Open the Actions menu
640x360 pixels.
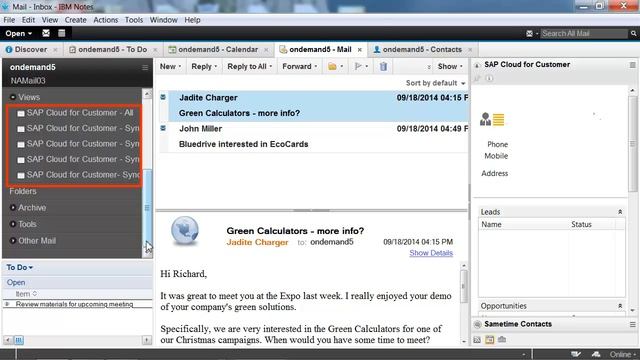(x=106, y=20)
